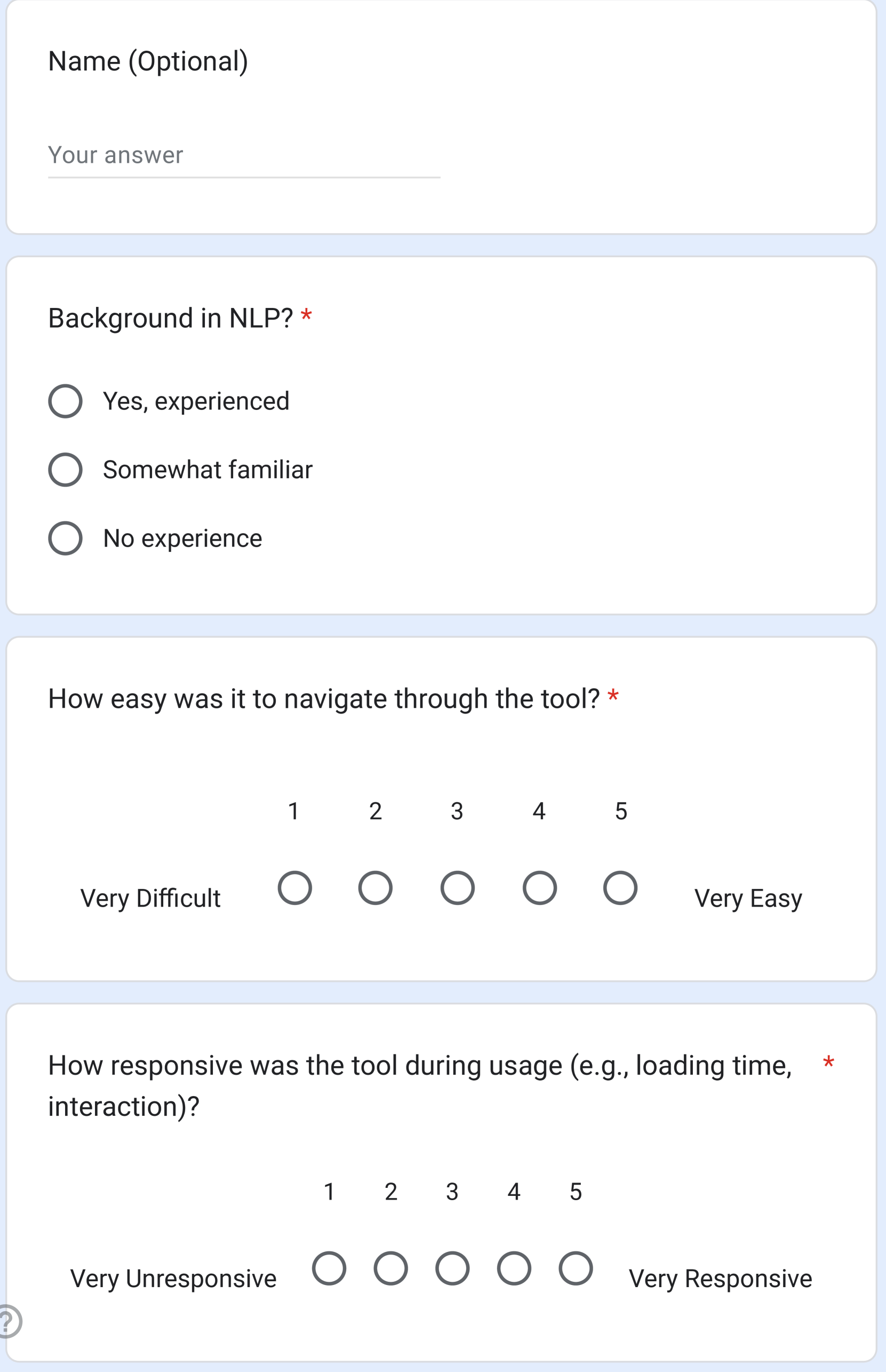Click the Name (Optional) answer field

click(243, 155)
